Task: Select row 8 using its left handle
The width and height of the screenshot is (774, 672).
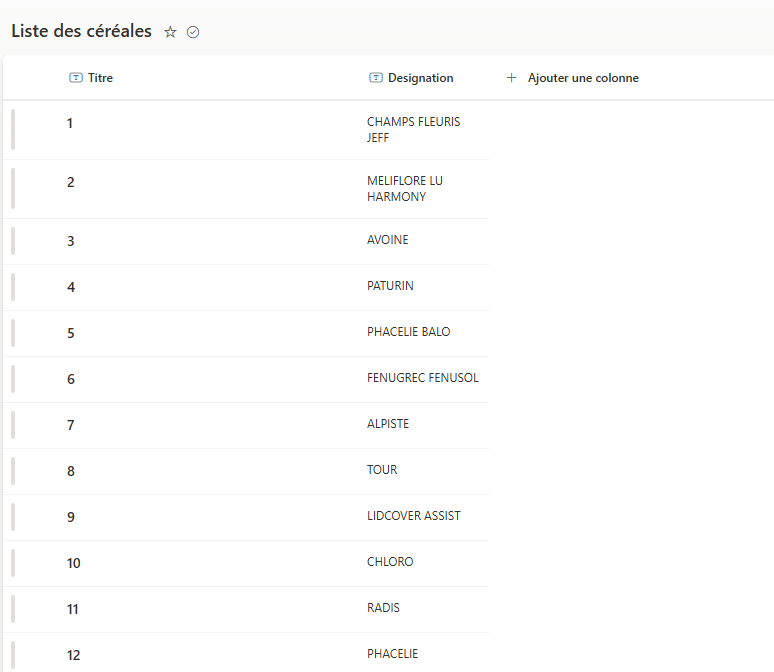Action: click(13, 471)
